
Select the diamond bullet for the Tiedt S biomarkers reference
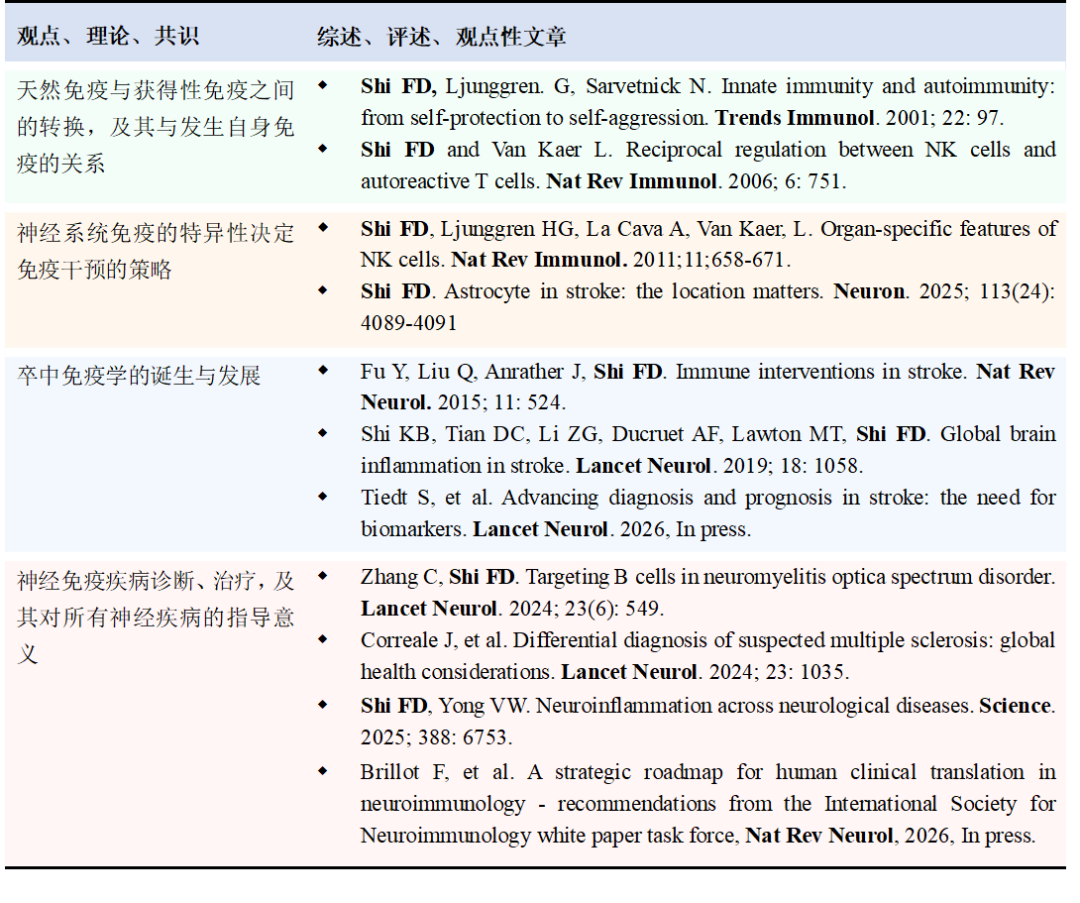325,498
